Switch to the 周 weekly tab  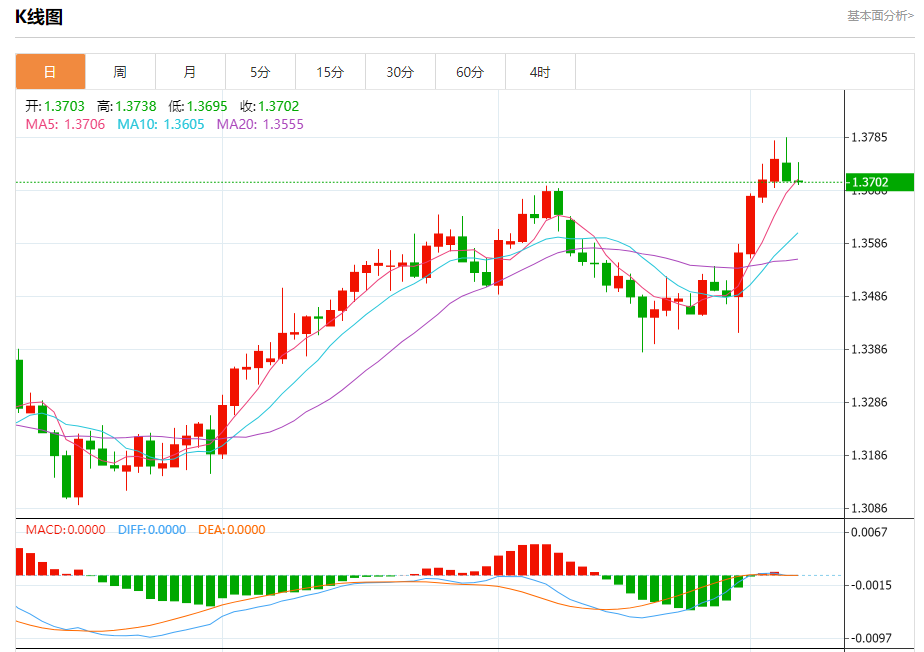(x=120, y=72)
